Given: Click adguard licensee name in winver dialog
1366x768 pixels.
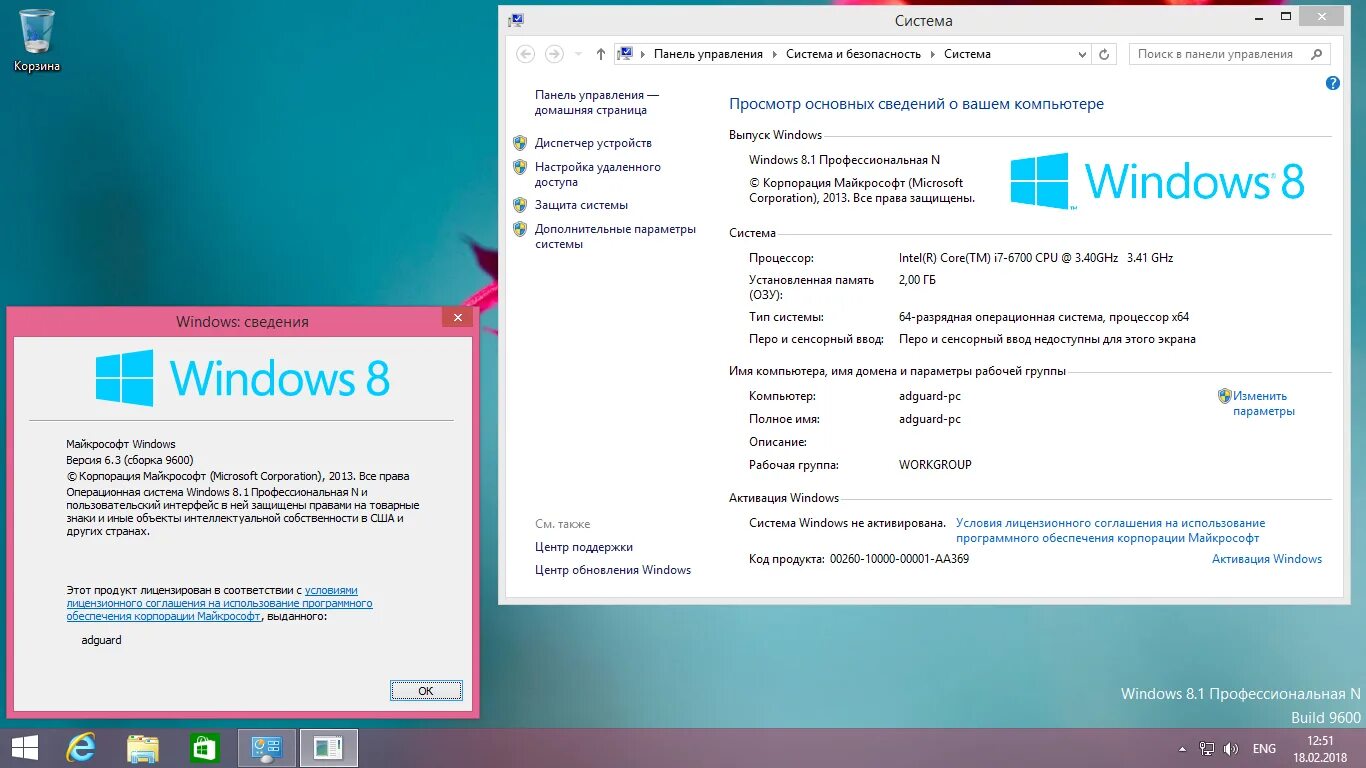Looking at the screenshot, I should (x=101, y=640).
